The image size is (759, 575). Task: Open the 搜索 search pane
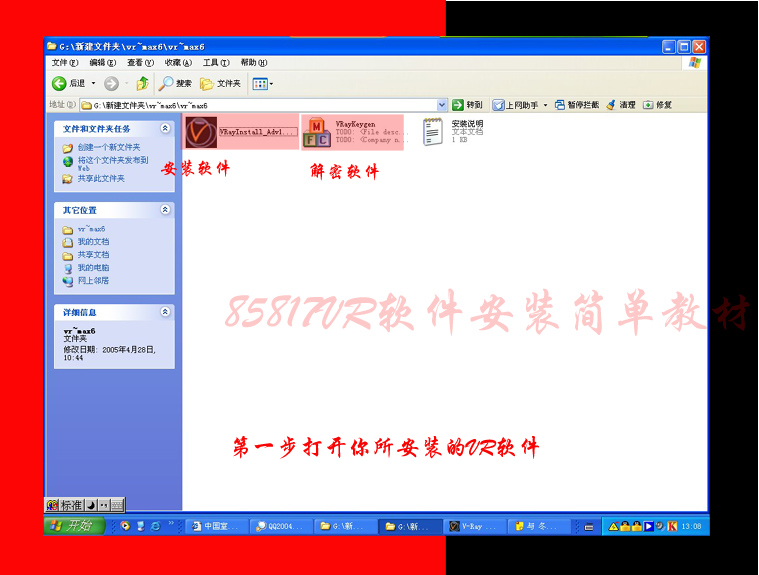coord(175,84)
